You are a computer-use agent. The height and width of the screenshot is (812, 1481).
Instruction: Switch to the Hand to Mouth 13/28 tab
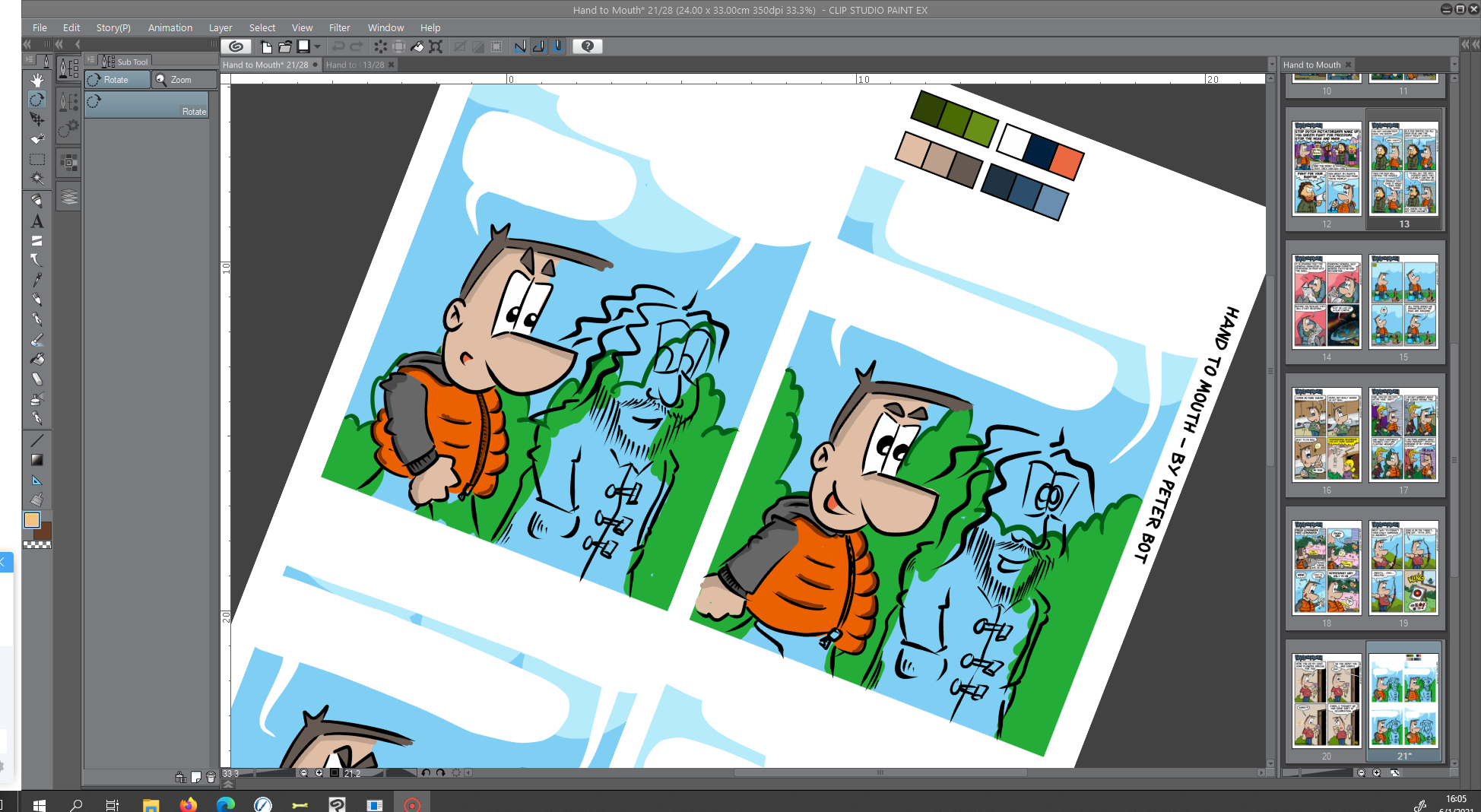pyautogui.click(x=355, y=65)
